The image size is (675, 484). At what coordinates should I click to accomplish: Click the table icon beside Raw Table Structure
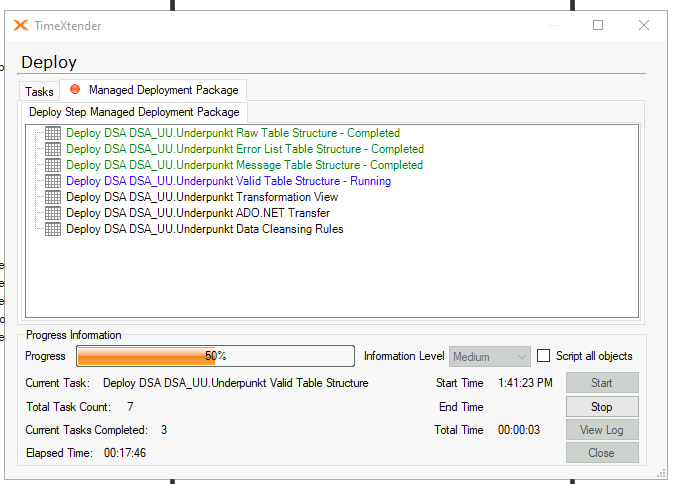click(53, 133)
